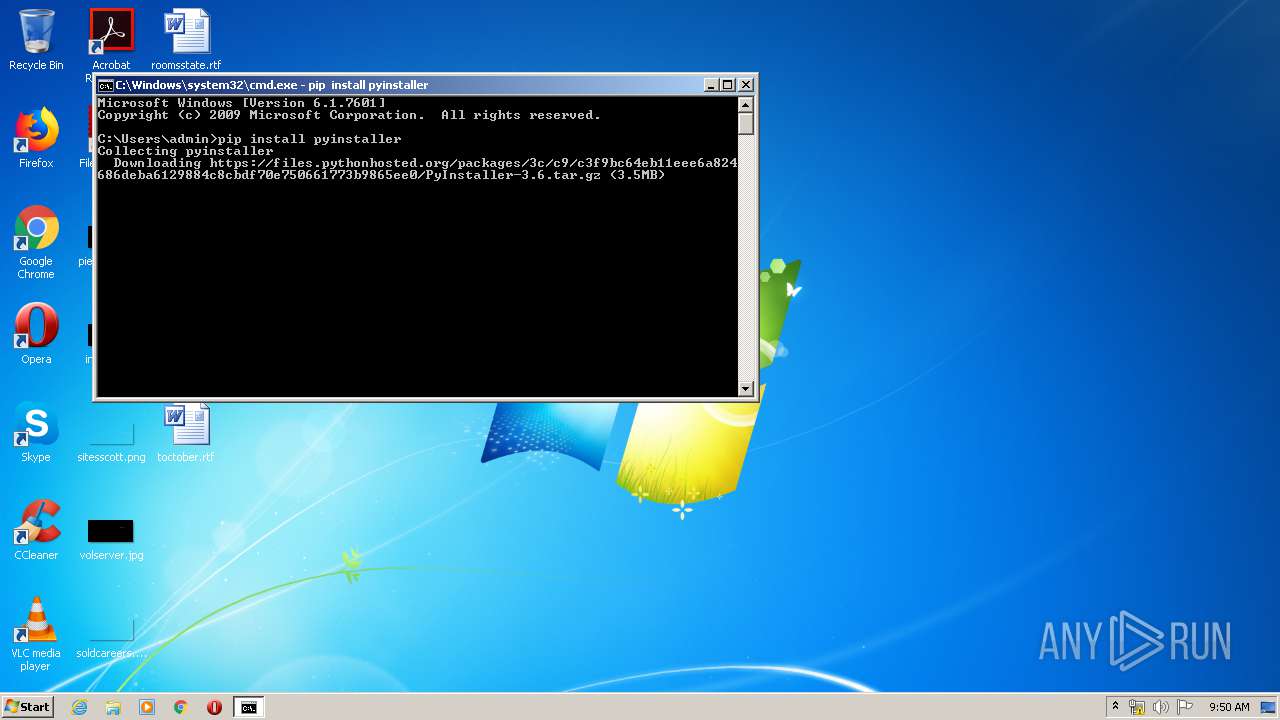Viewport: 1280px width, 720px height.
Task: Click the Downloading URL line in cmd
Action: pos(417,169)
